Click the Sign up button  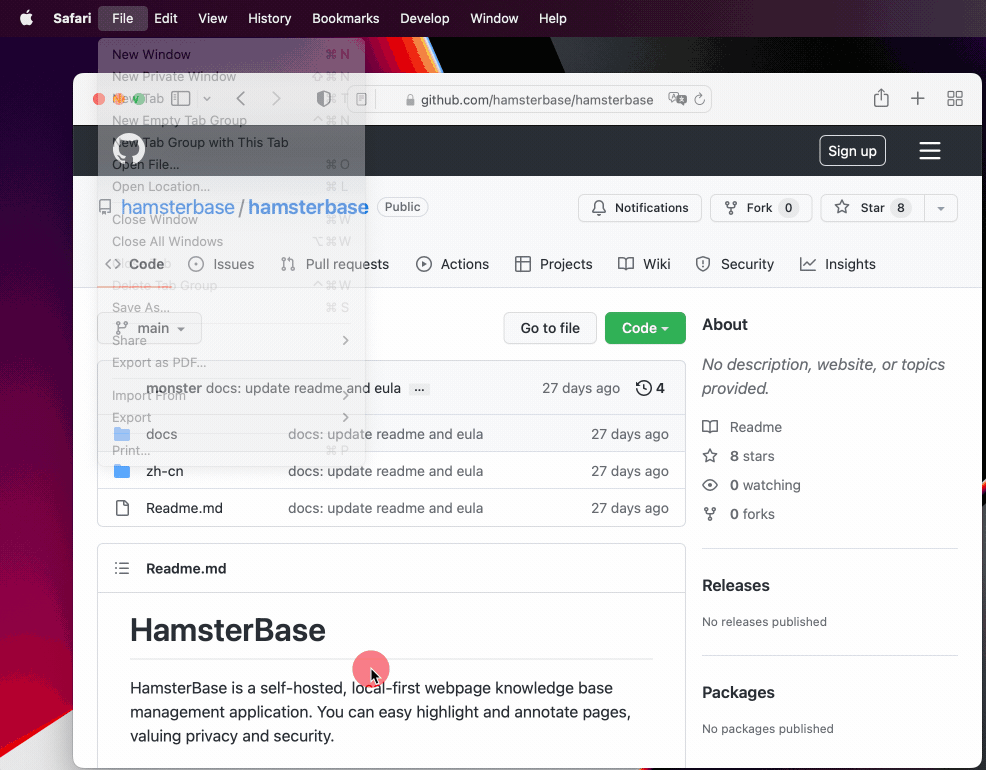(x=852, y=151)
